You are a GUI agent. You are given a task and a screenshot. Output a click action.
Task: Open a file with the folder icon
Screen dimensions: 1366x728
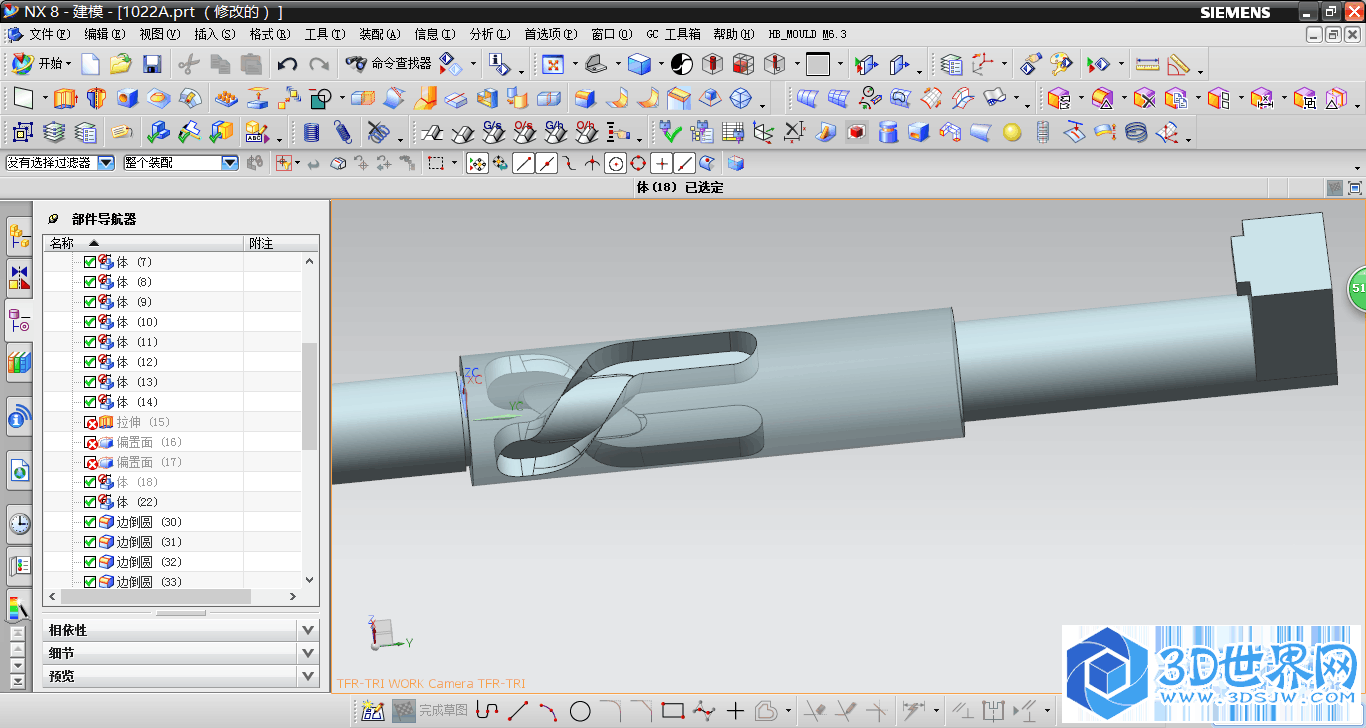pos(121,64)
